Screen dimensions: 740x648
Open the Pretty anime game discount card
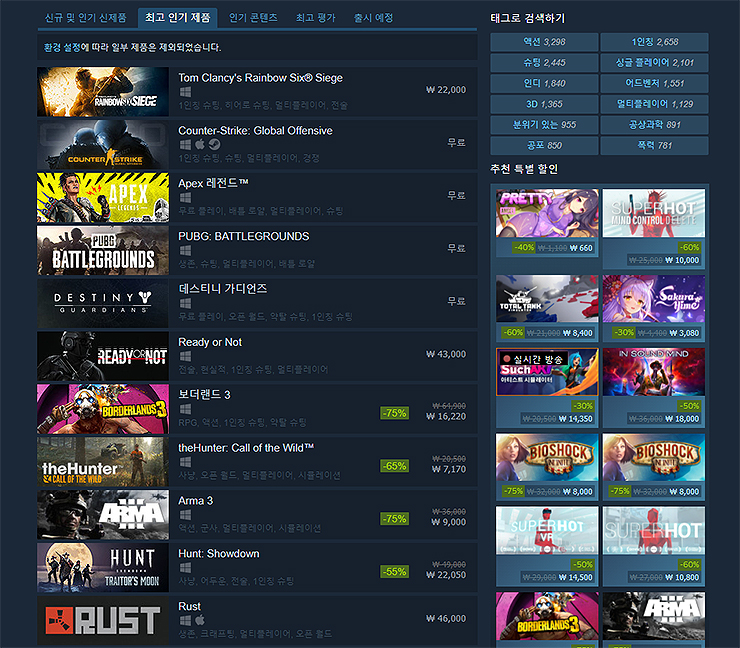click(547, 222)
